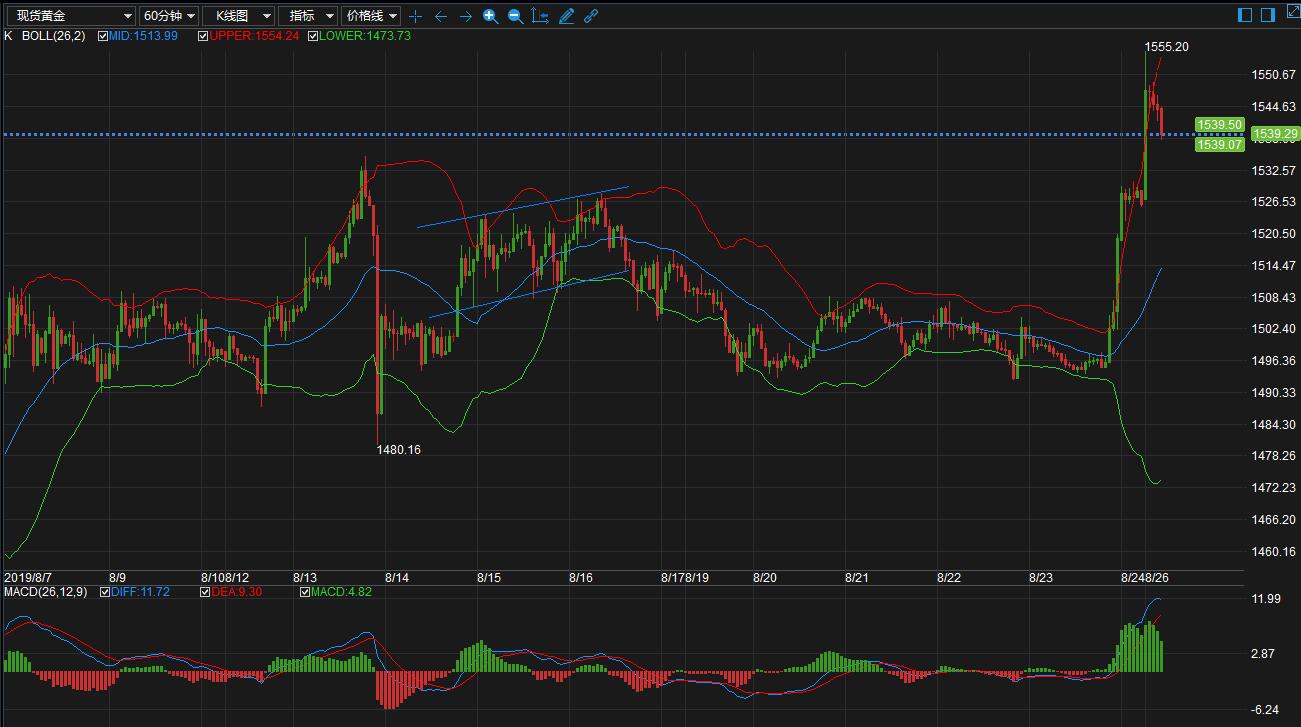Click the chain link icon
Viewport: 1301px width, 727px height.
(x=591, y=16)
